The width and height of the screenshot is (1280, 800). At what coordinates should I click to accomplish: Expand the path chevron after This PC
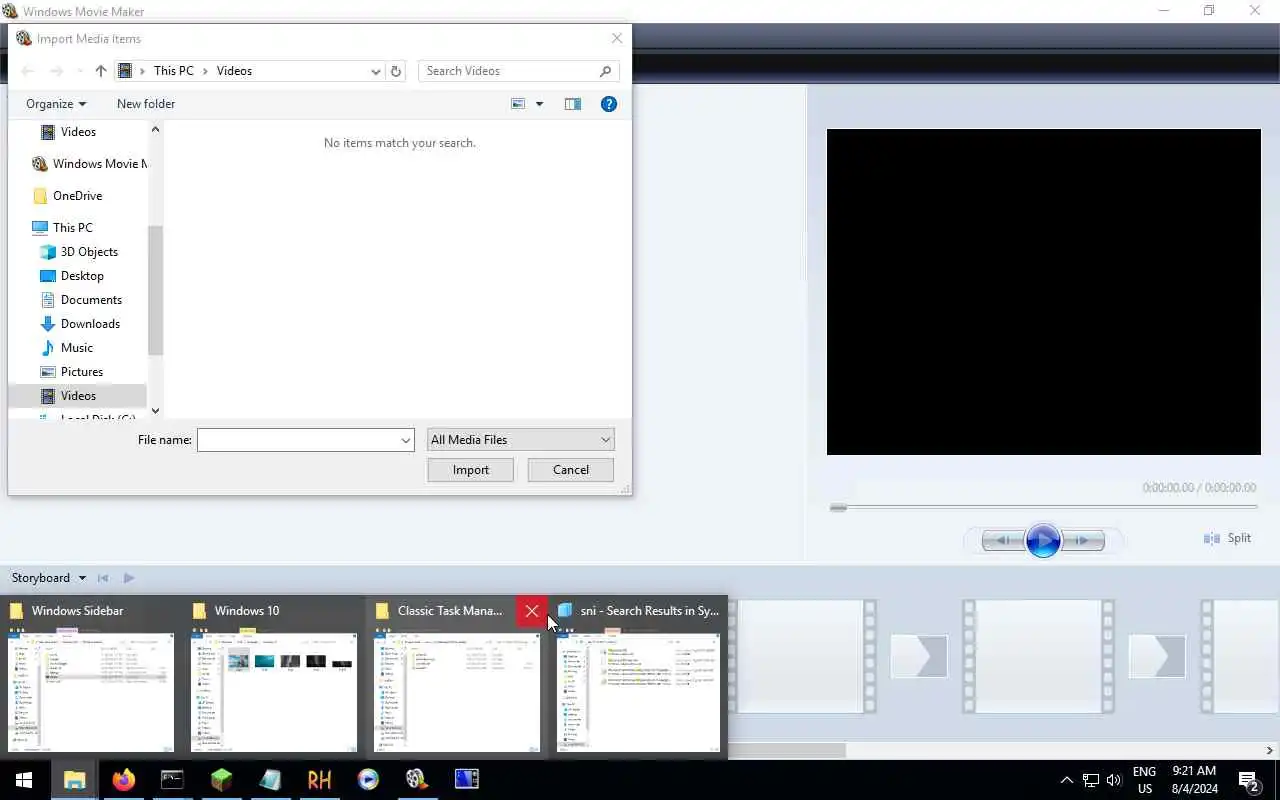click(206, 71)
